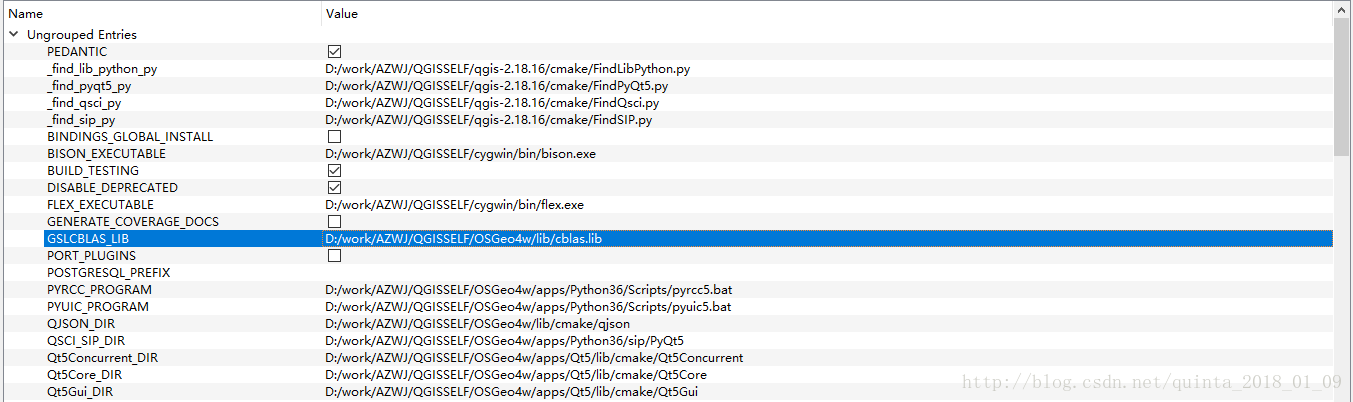
Task: Click the cmake/Qt5Core path value
Action: tap(516, 375)
